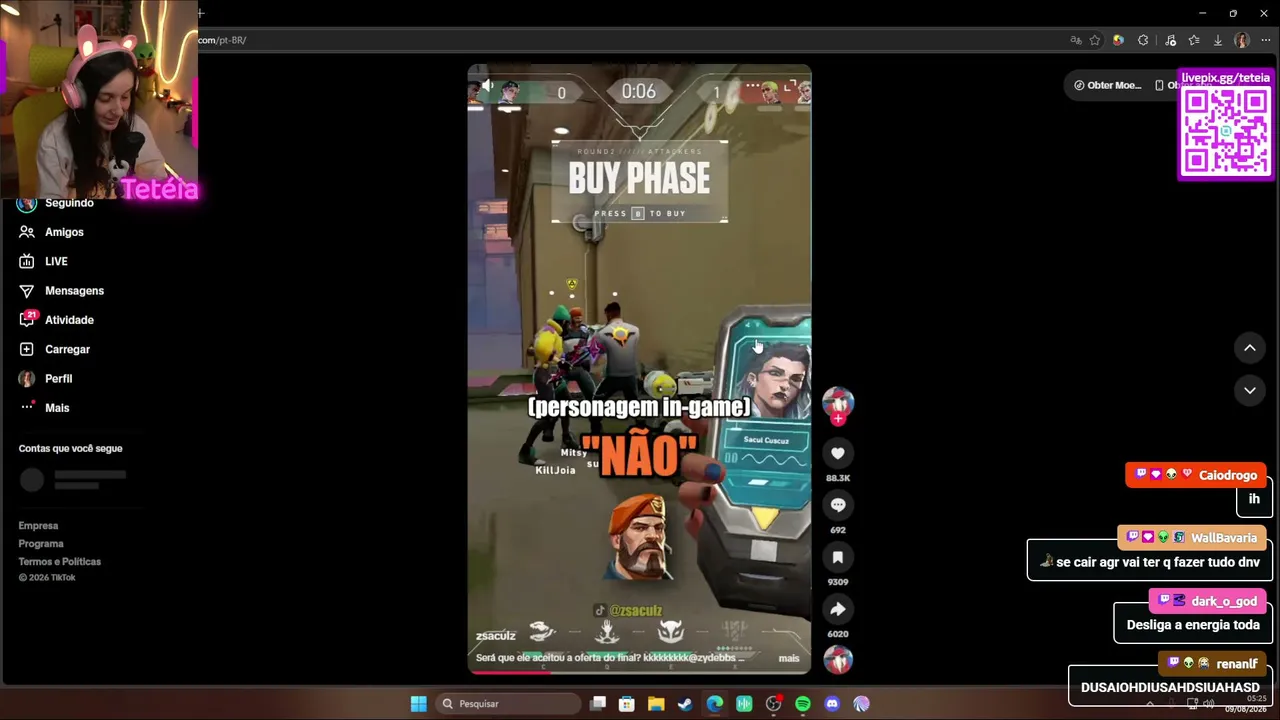Click the Obter Moedas button
Viewport: 1280px width, 720px height.
point(1108,85)
